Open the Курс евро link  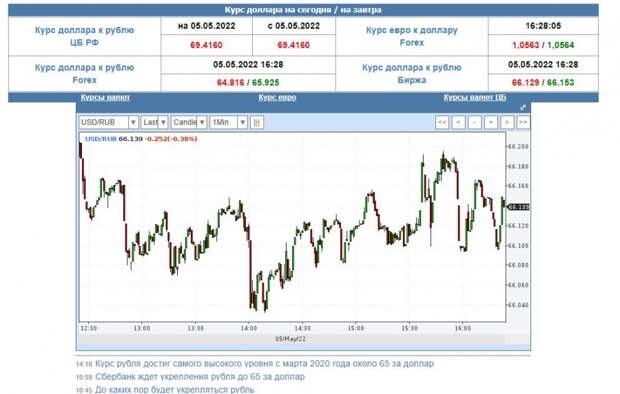coord(277,97)
